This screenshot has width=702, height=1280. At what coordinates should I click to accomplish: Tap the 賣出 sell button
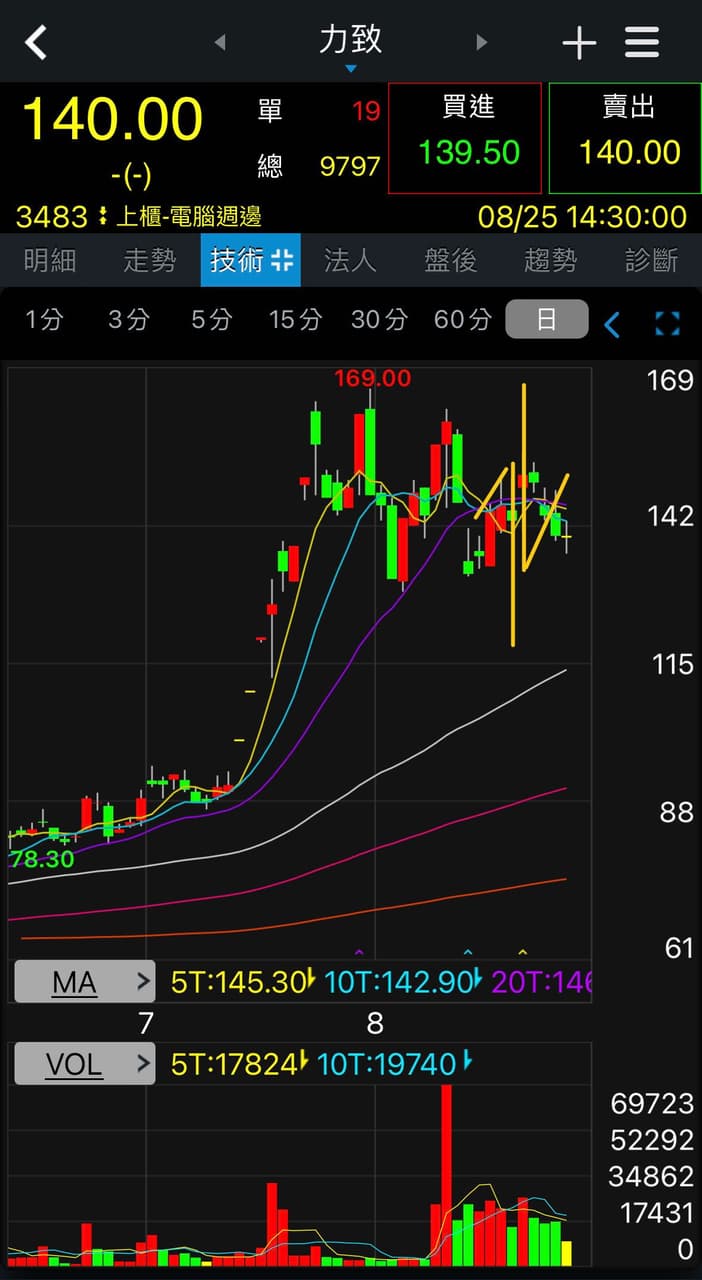tap(625, 138)
